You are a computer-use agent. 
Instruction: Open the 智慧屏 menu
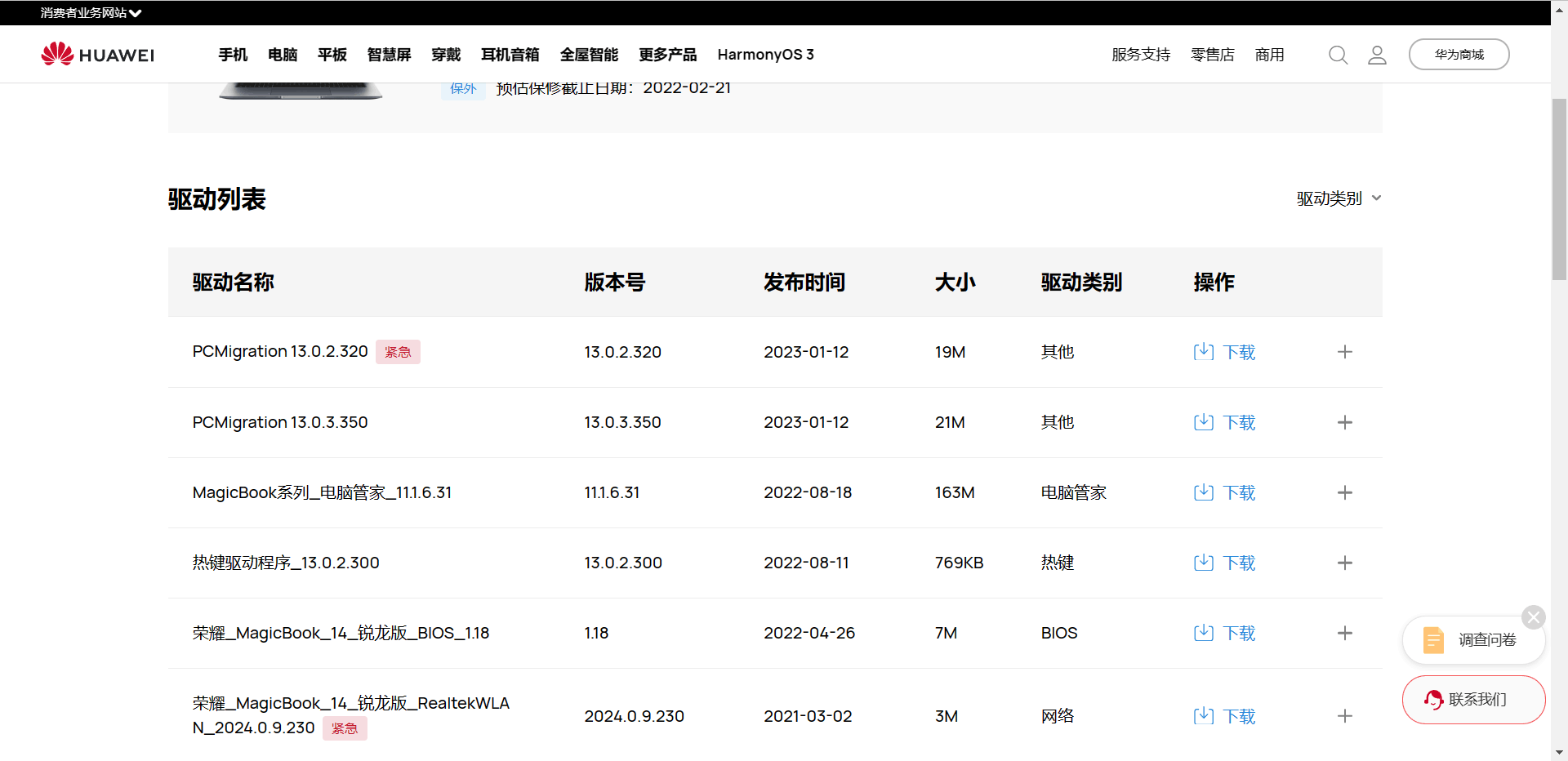point(390,55)
